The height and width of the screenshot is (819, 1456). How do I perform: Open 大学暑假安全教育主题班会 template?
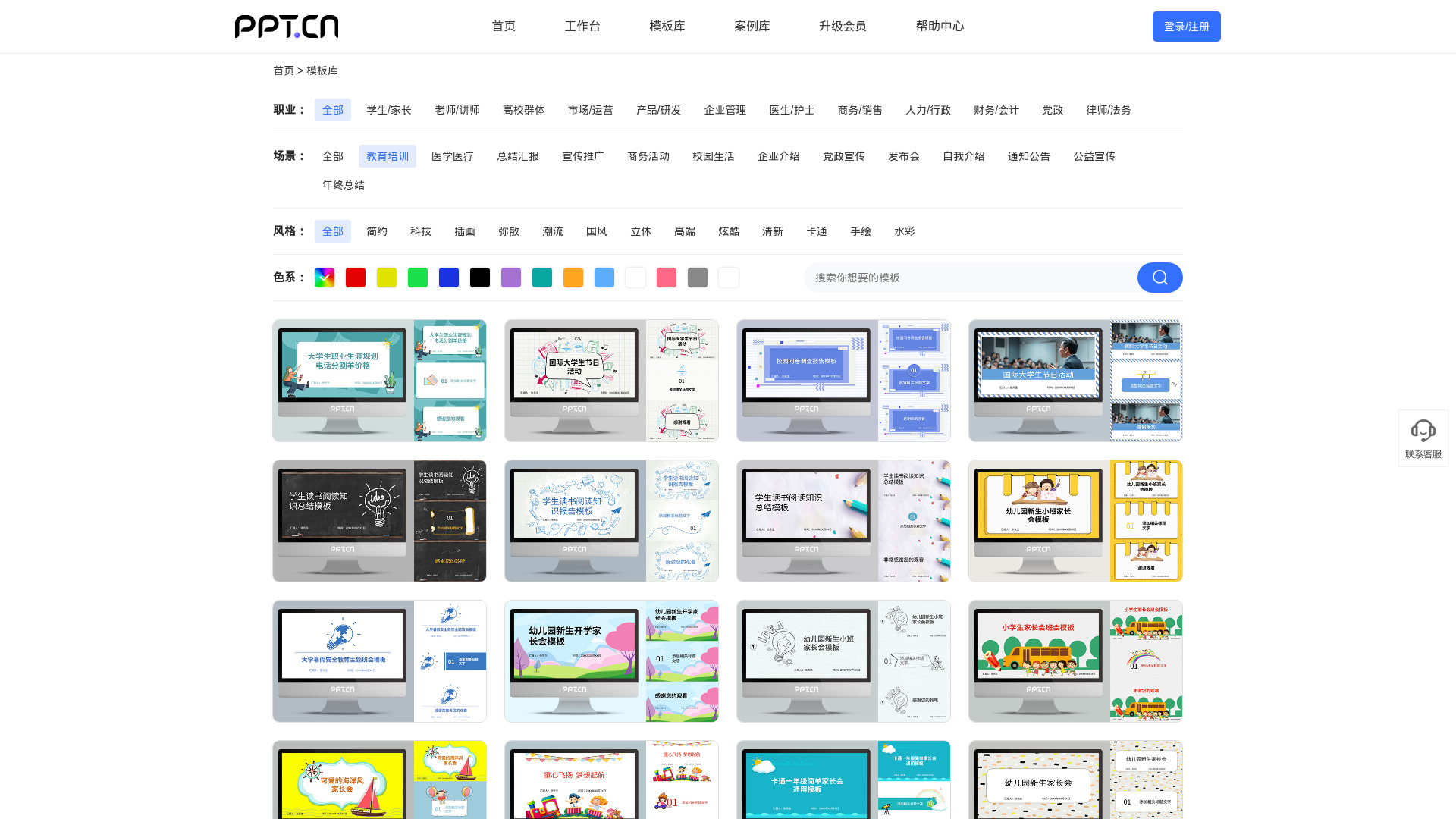click(379, 661)
